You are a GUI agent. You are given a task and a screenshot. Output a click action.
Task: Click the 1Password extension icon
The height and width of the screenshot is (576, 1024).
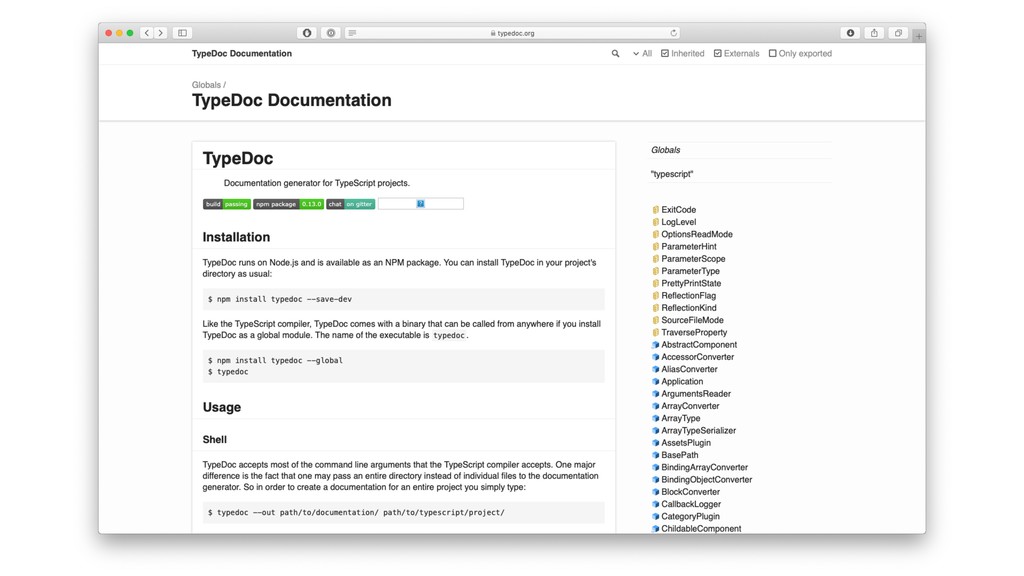tap(307, 33)
